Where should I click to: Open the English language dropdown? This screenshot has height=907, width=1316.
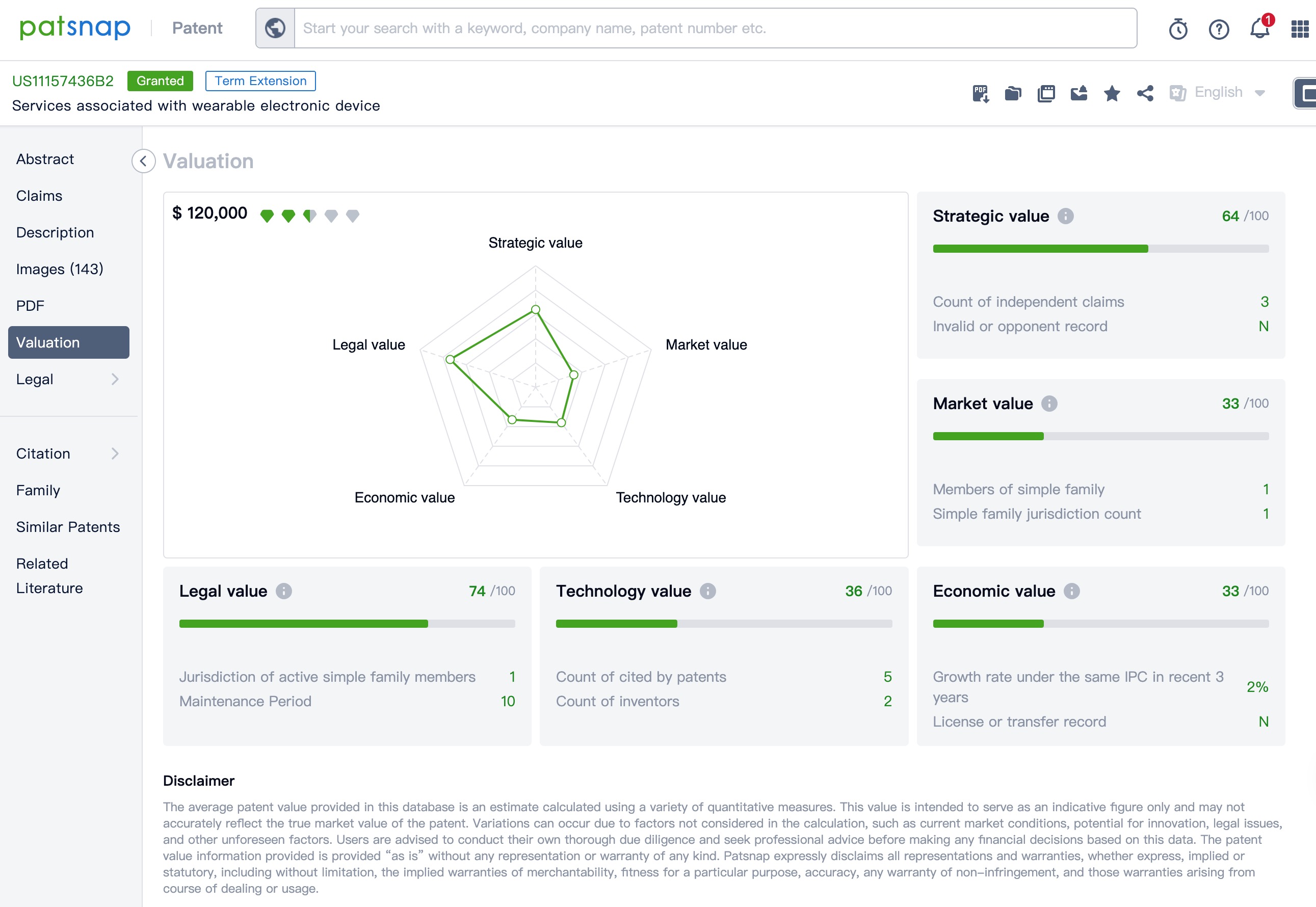1219,93
